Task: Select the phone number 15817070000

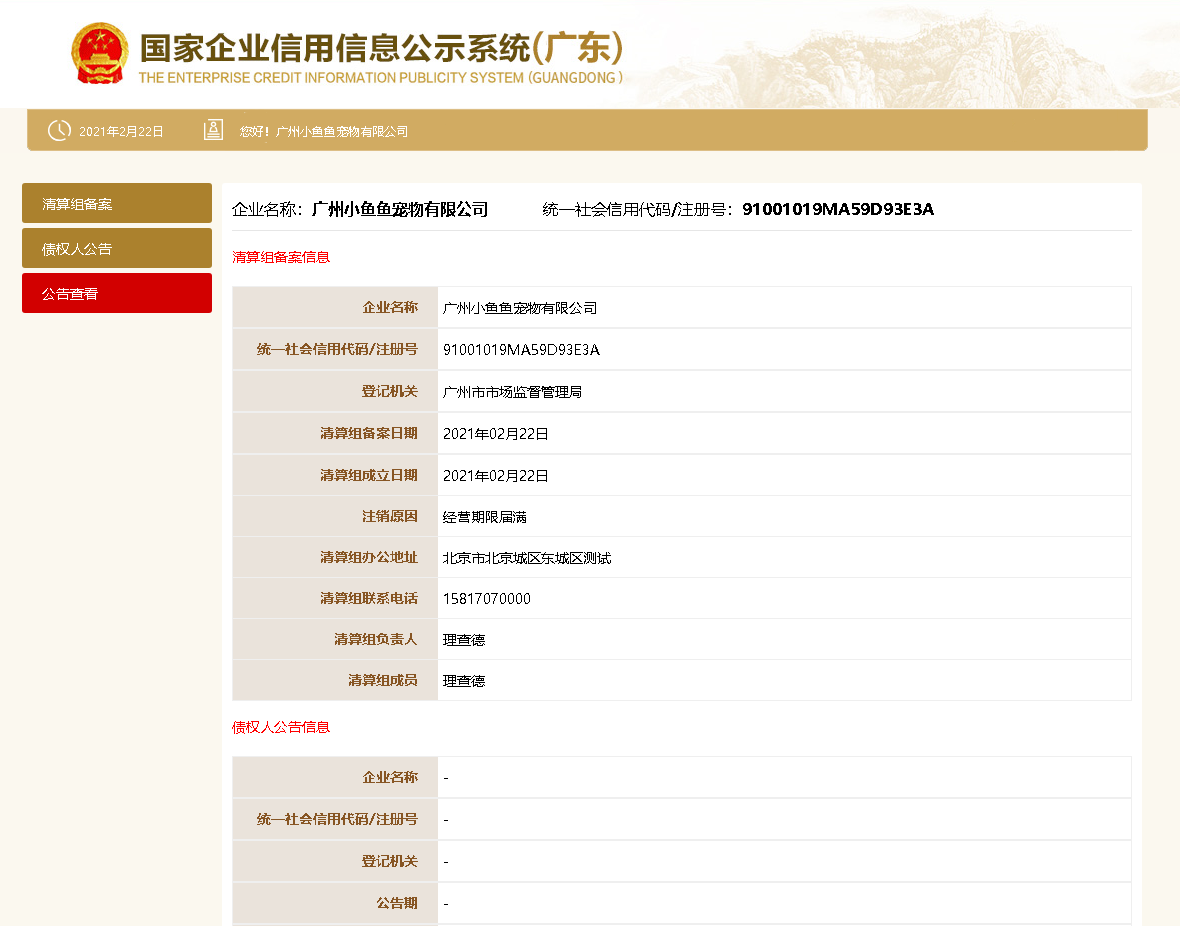Action: 487,598
